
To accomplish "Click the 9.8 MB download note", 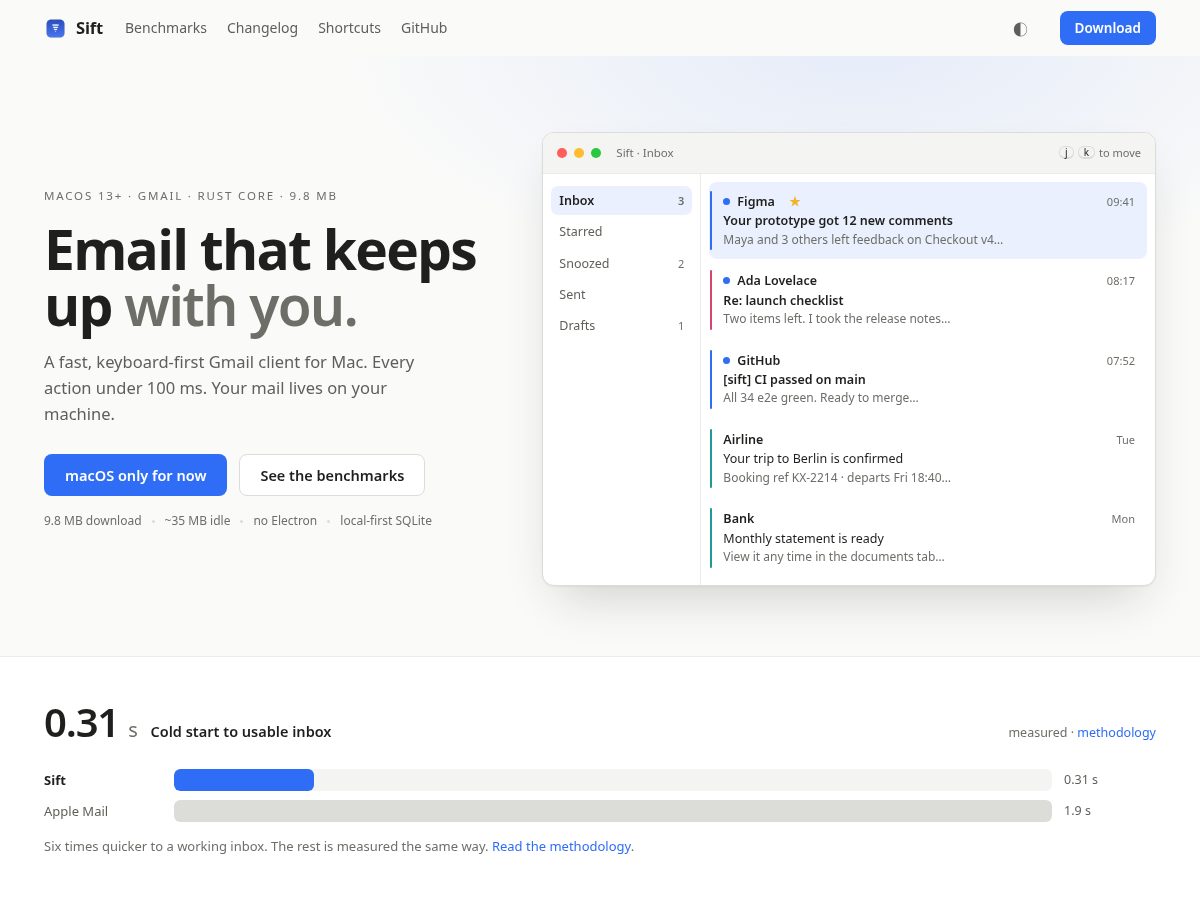I will pyautogui.click(x=93, y=520).
